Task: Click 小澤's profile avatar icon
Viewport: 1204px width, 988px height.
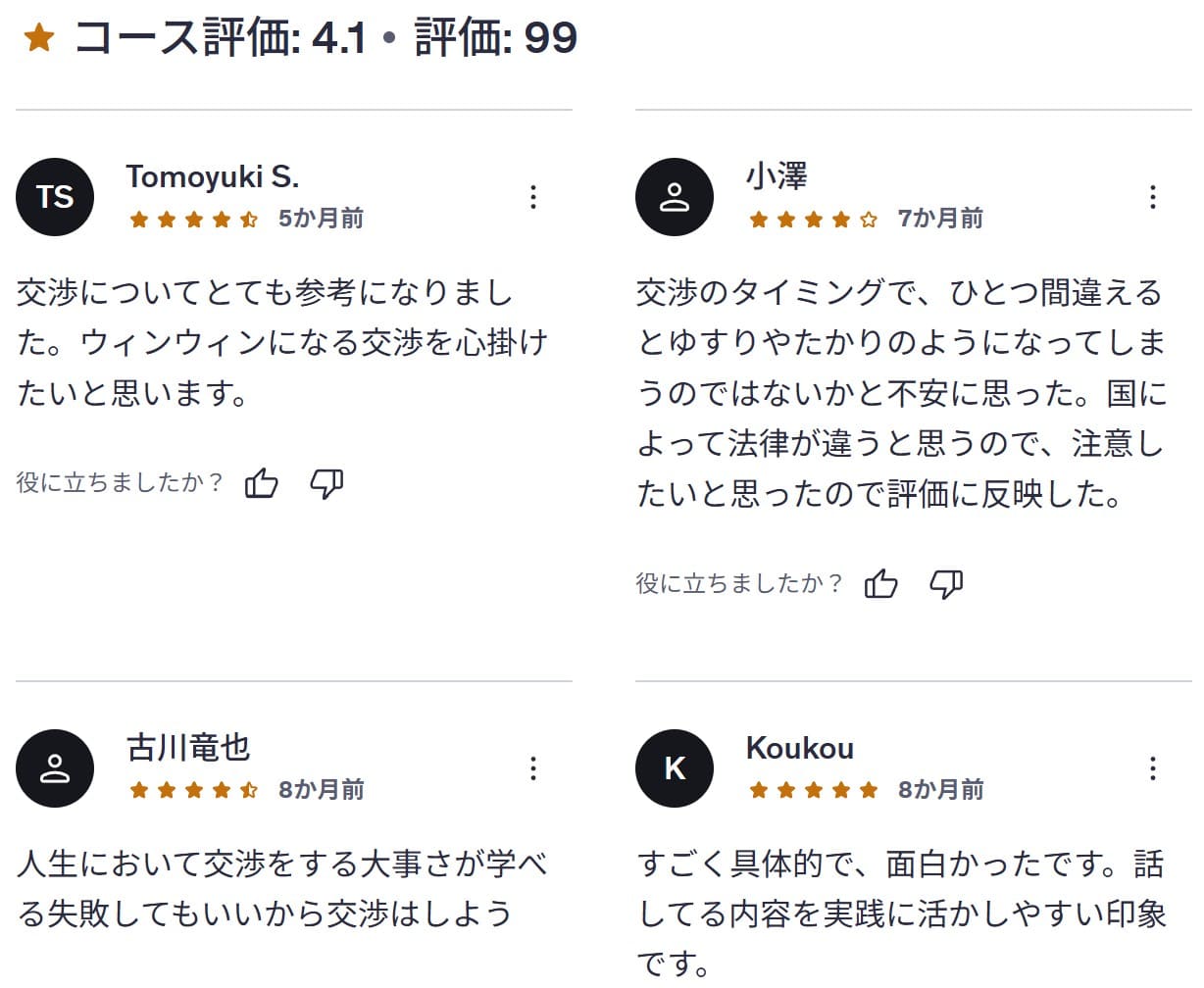Action: pyautogui.click(x=674, y=197)
